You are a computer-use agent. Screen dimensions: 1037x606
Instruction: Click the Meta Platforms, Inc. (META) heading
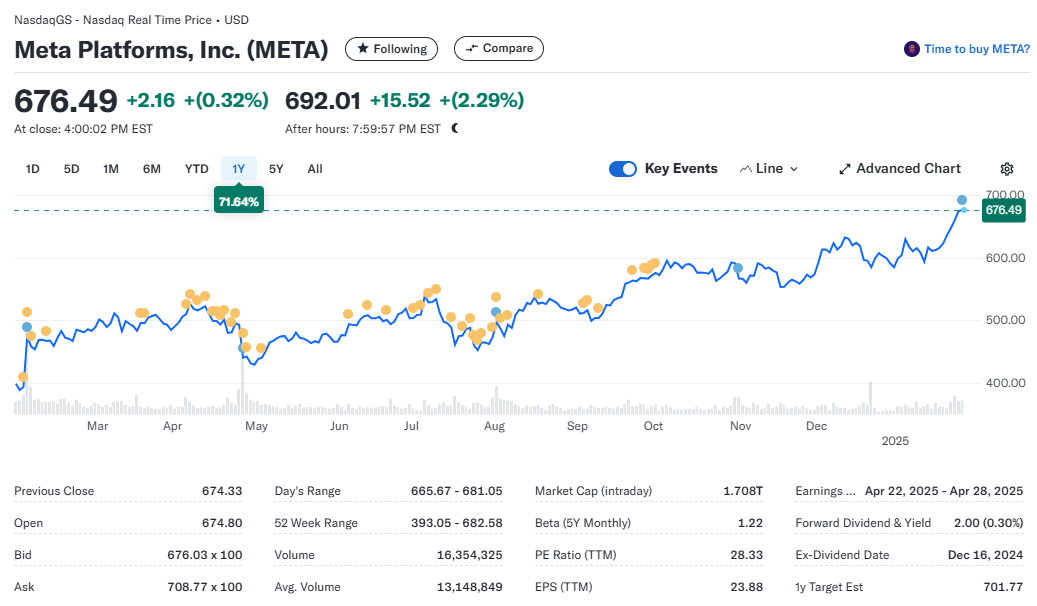pos(171,50)
